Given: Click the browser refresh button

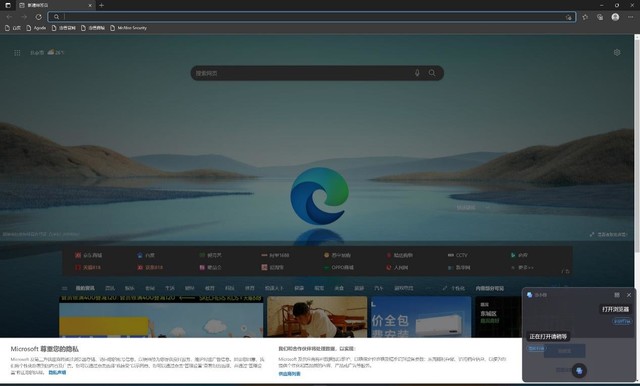Looking at the screenshot, I should [x=38, y=17].
